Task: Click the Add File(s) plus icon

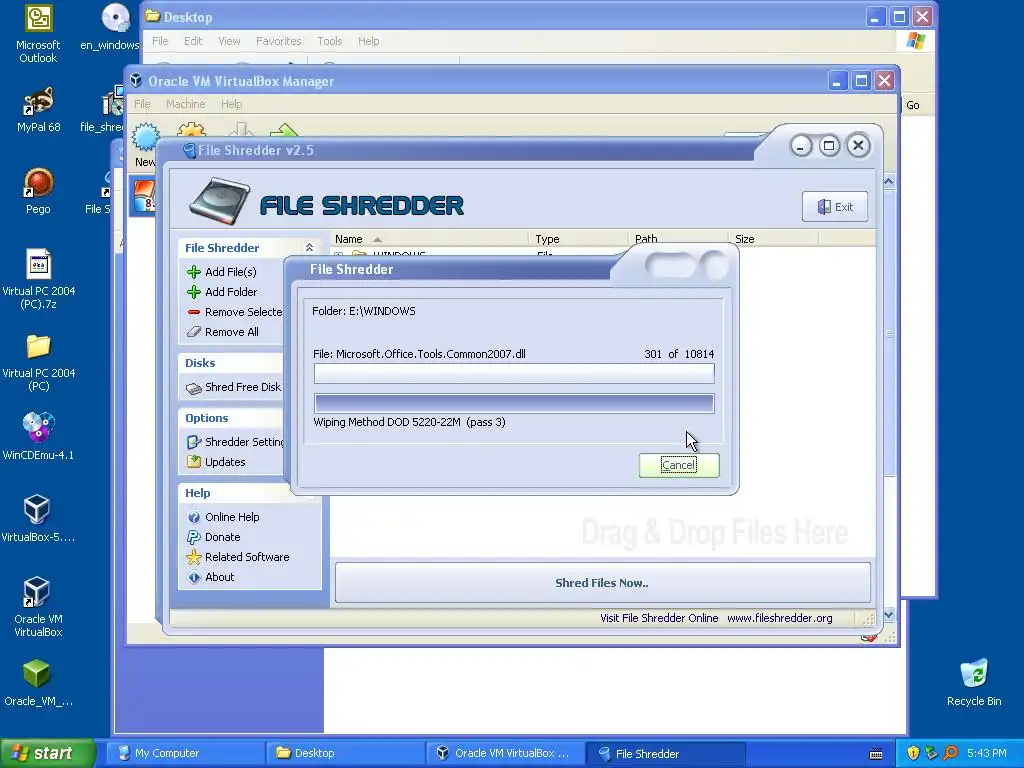Action: point(193,272)
